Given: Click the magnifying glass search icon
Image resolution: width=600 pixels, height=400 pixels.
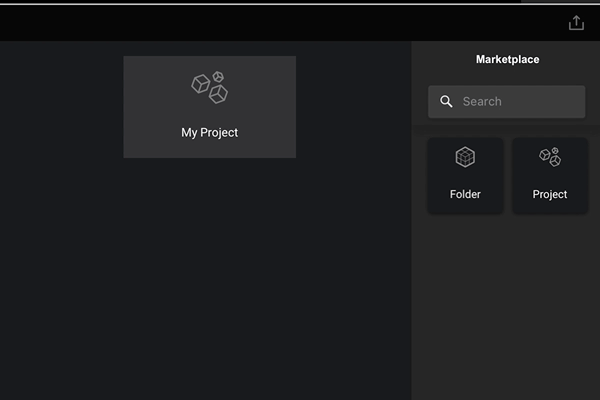Looking at the screenshot, I should [x=446, y=102].
